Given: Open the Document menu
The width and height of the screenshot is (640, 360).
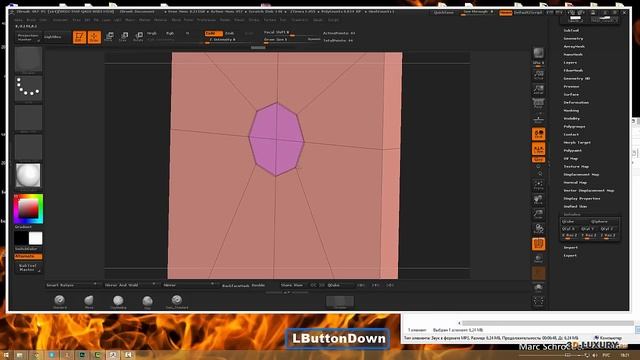Looking at the screenshot, I should pos(60,20).
